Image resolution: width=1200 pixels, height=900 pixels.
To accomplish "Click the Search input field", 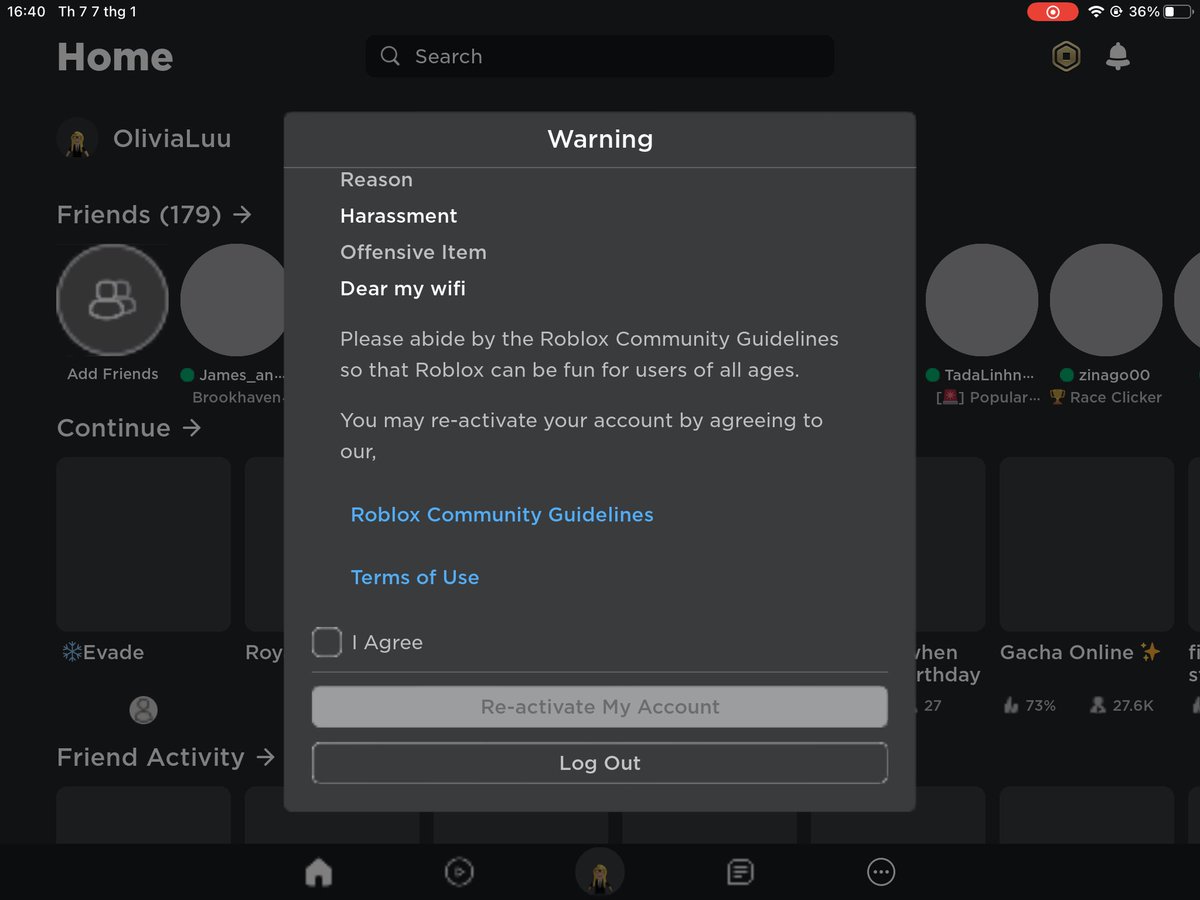I will pyautogui.click(x=600, y=56).
